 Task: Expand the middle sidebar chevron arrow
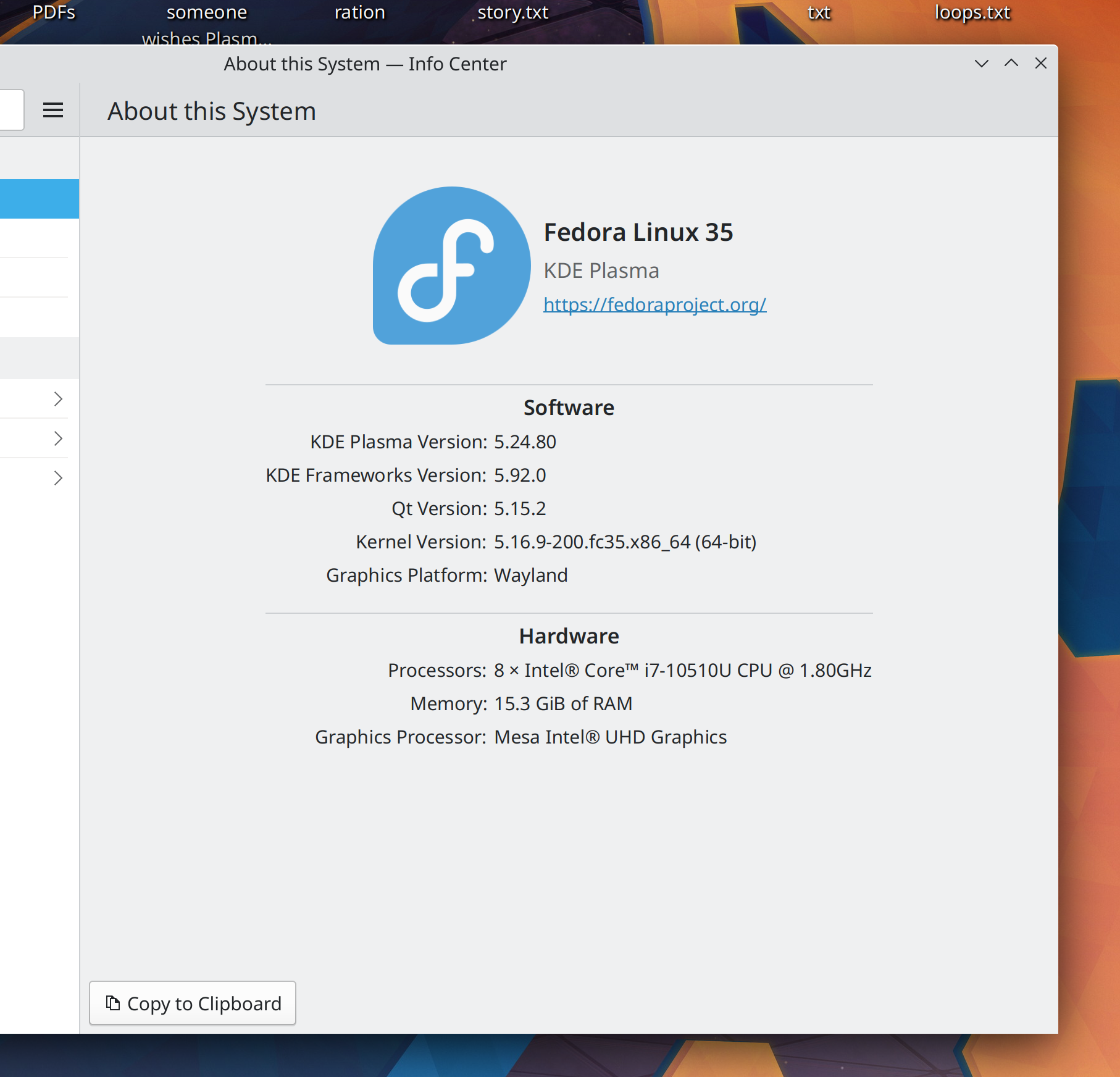click(x=58, y=438)
